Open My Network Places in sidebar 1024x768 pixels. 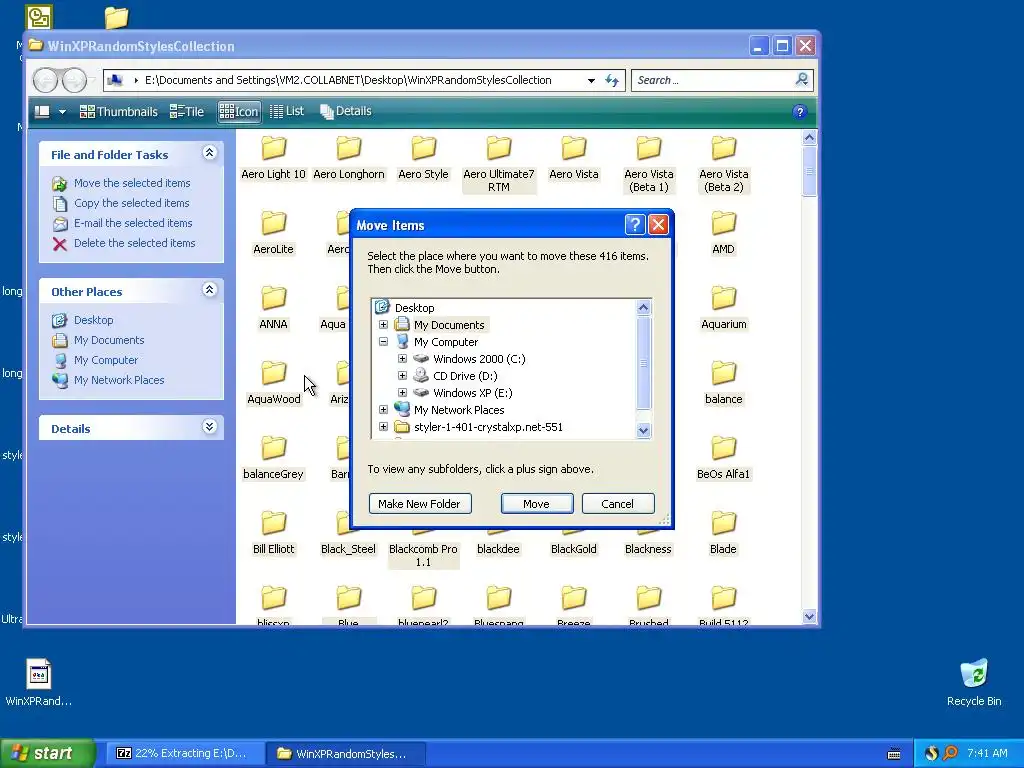[119, 380]
